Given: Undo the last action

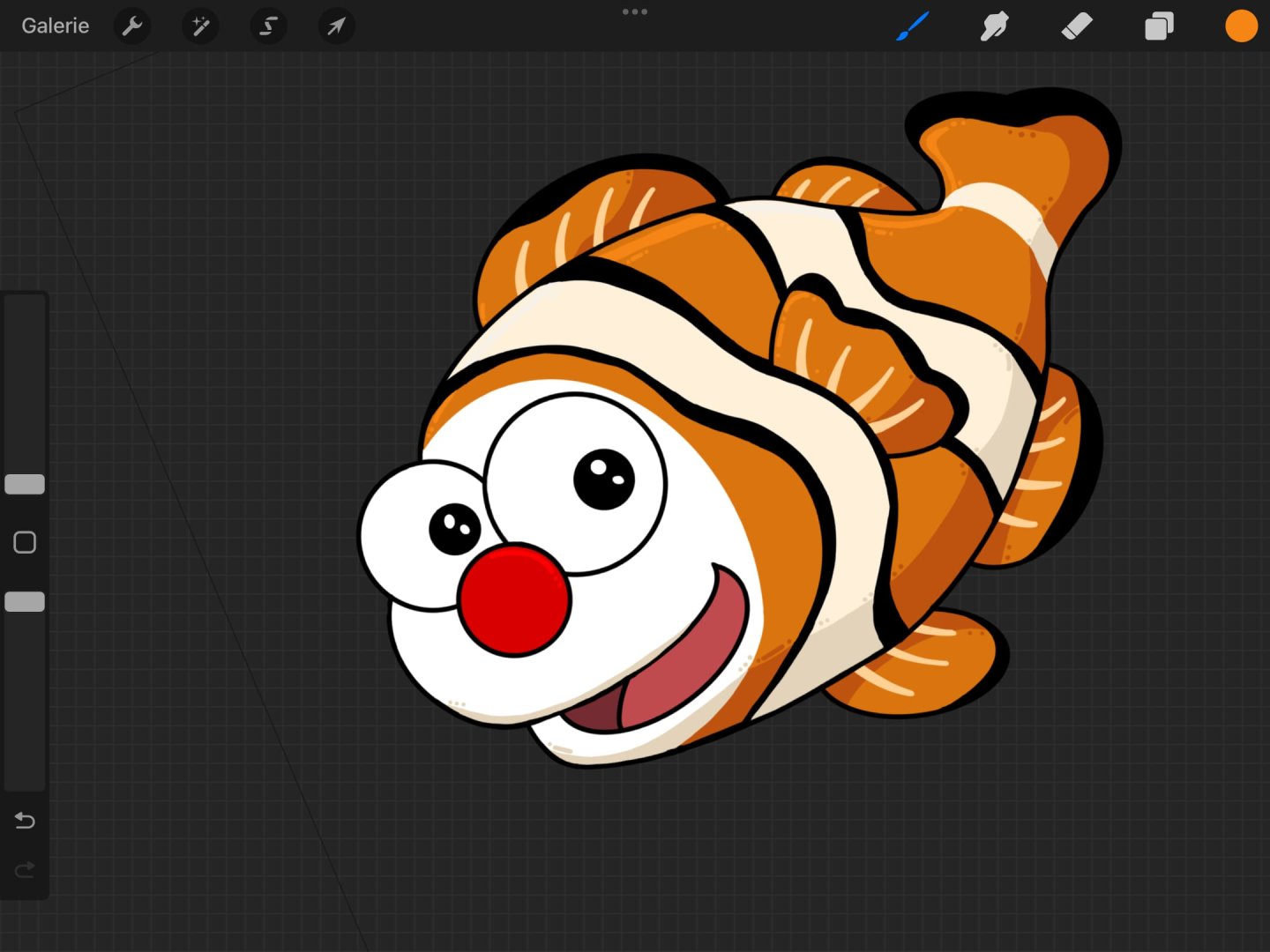Looking at the screenshot, I should [x=25, y=821].
